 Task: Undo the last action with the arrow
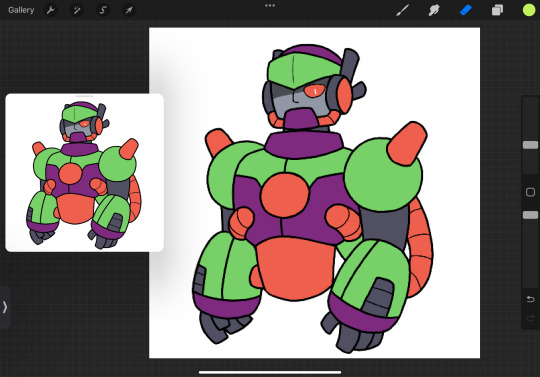coord(530,299)
